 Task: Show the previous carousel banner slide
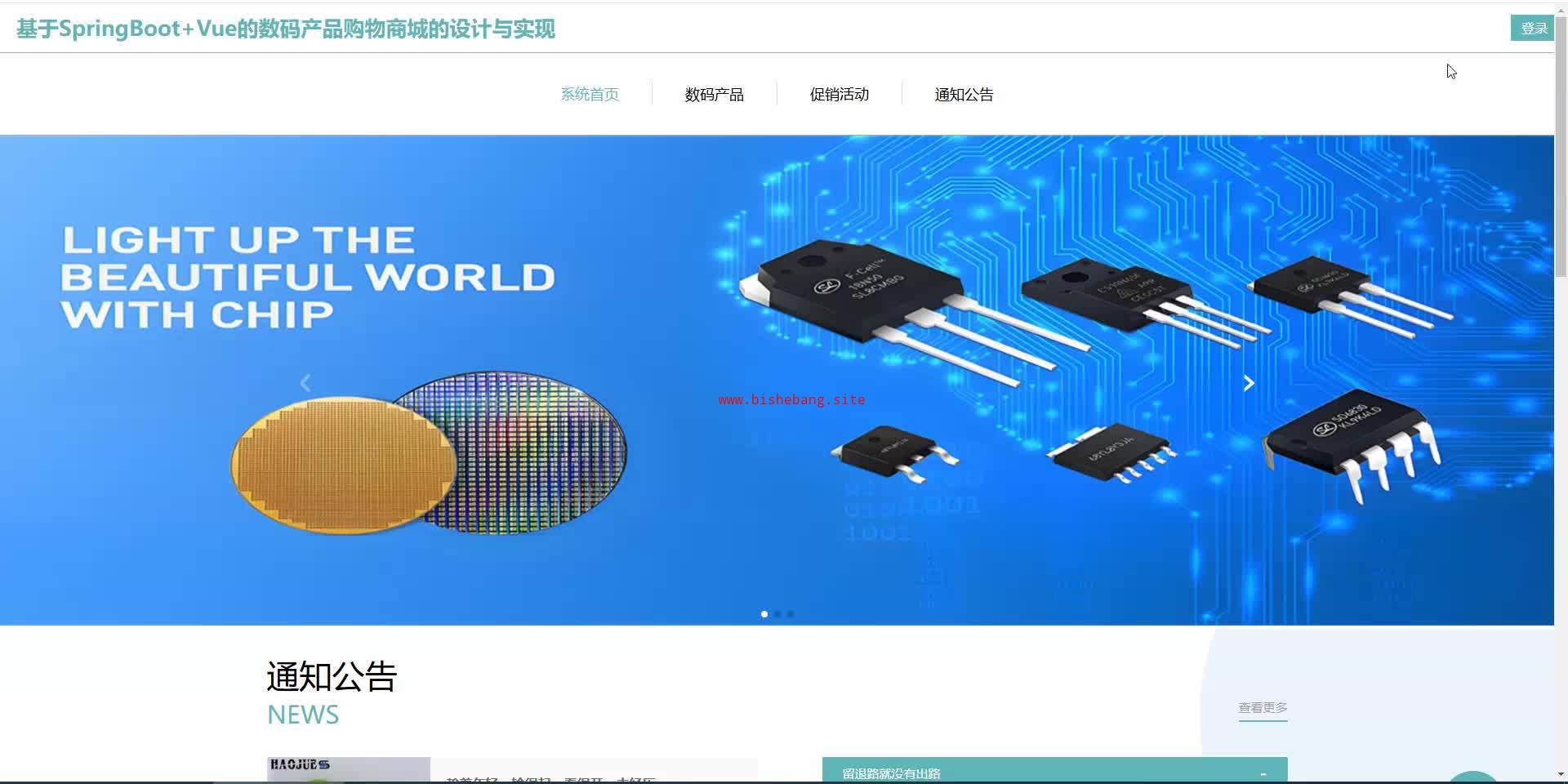[x=305, y=383]
